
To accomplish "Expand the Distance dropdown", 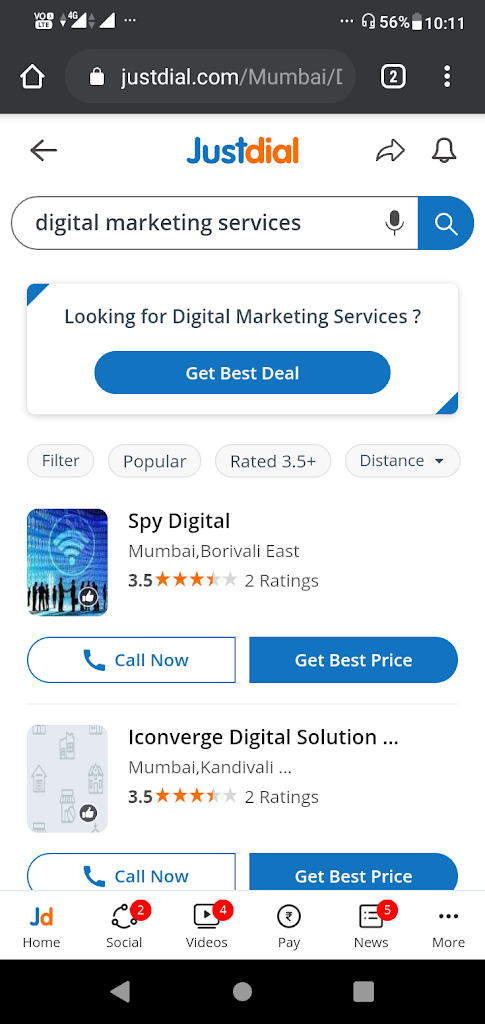I will 402,461.
